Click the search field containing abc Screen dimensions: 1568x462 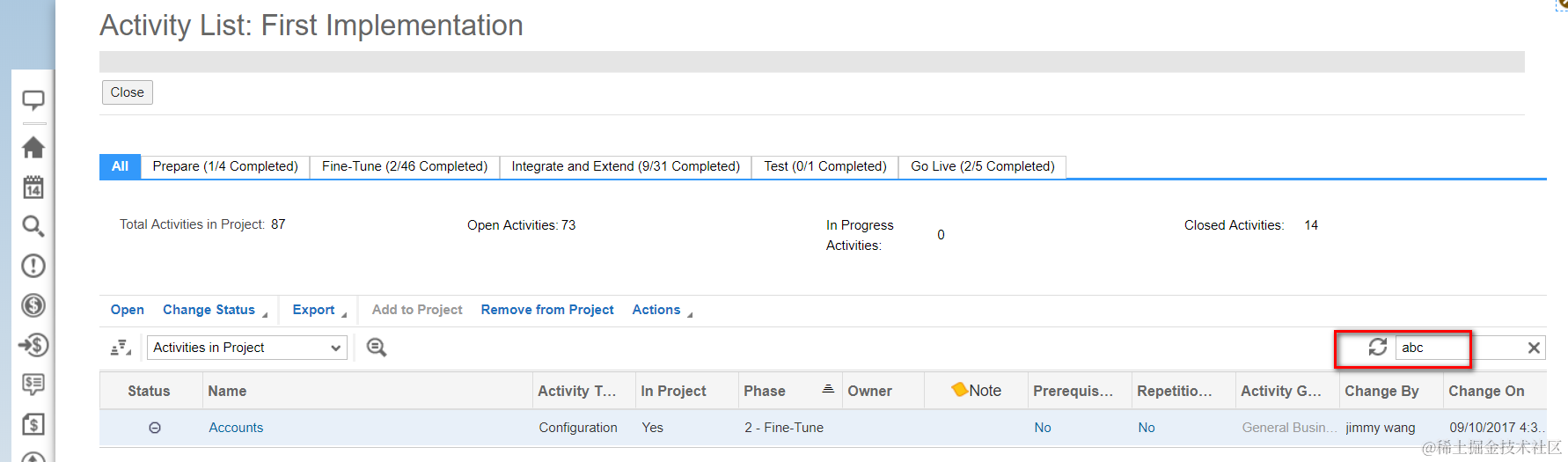1459,348
